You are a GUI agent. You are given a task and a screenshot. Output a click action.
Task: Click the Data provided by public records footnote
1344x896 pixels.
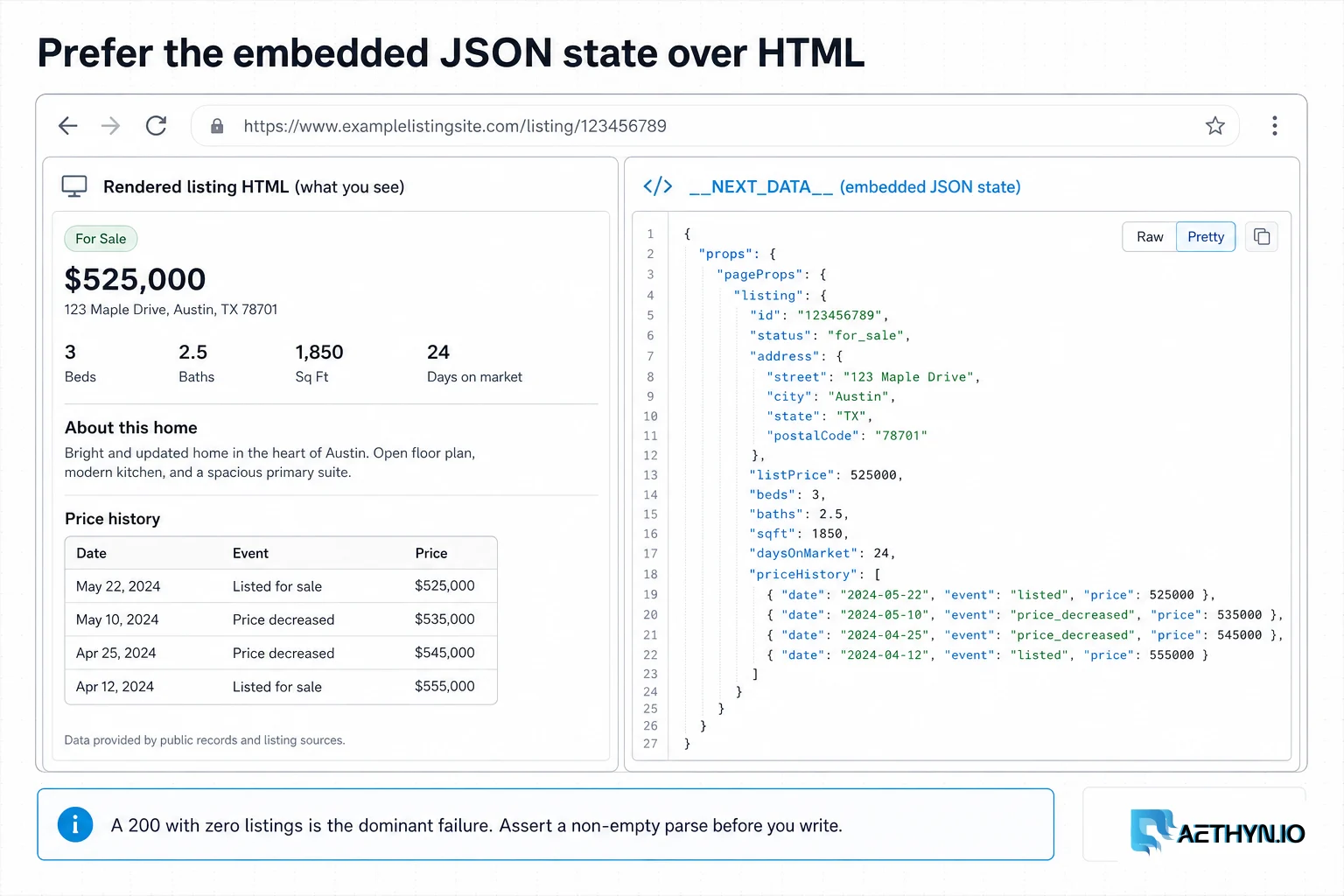(x=205, y=740)
